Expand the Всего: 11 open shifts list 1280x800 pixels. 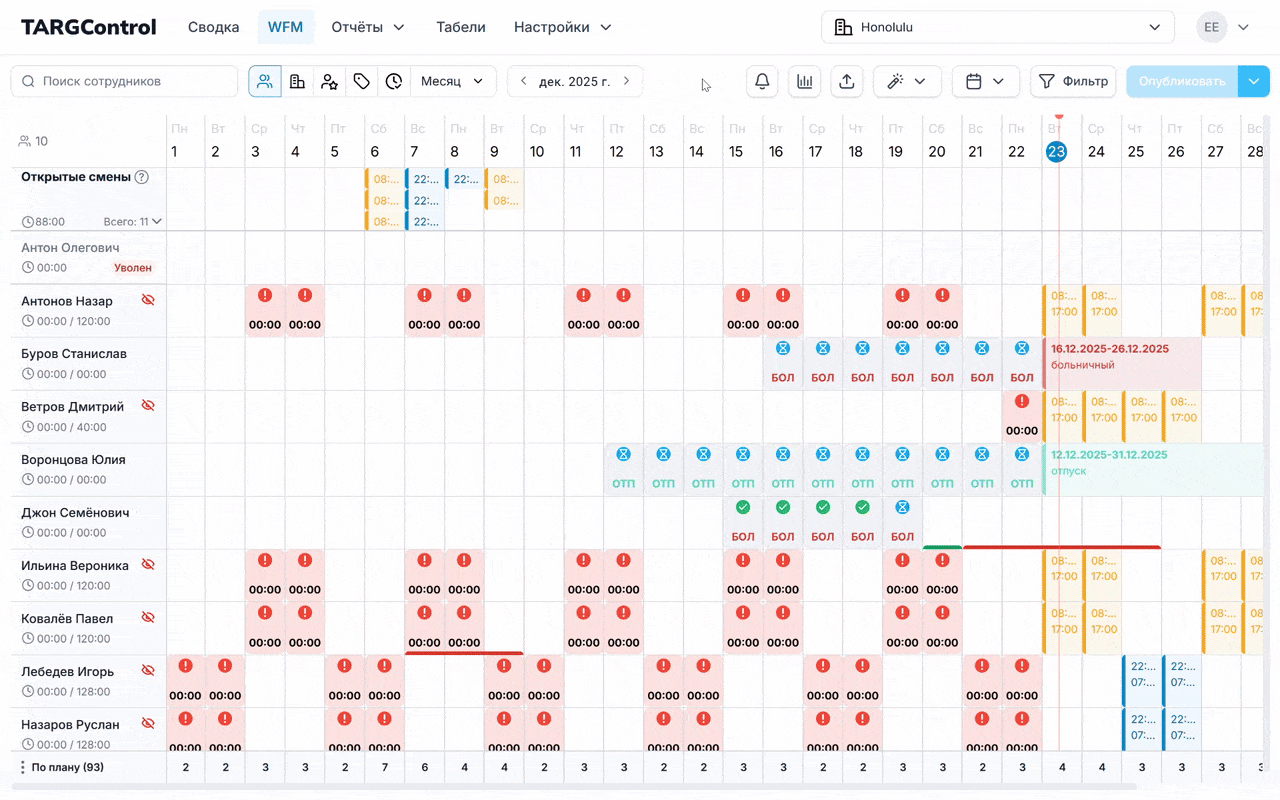click(132, 222)
